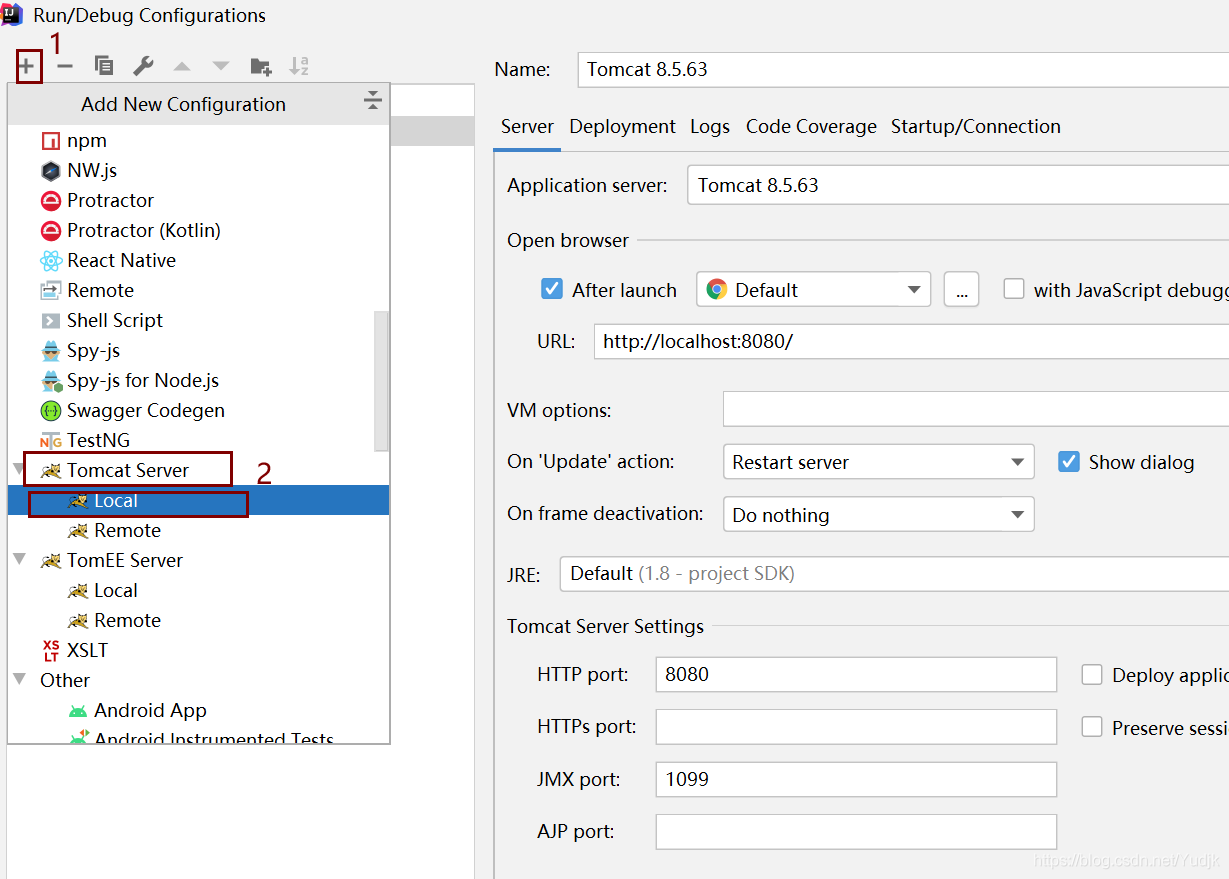Click the HTTPs port field
The height and width of the screenshot is (879, 1229).
[x=856, y=727]
